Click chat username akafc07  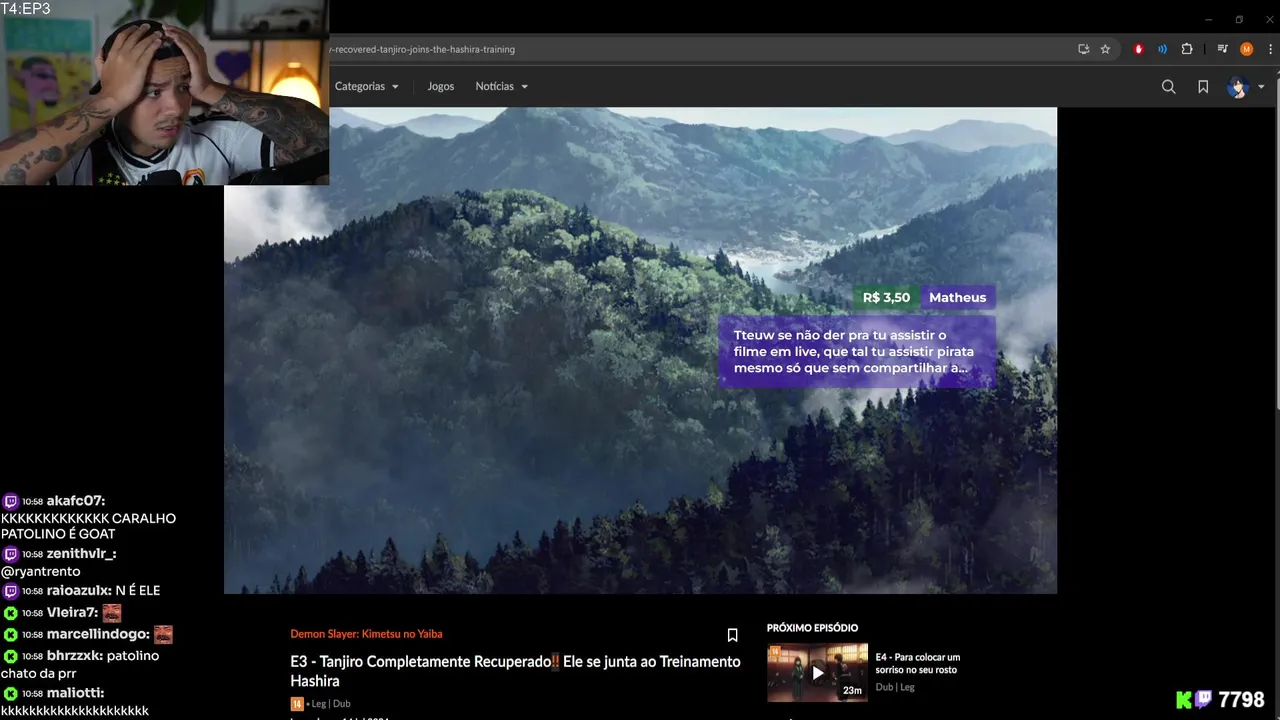point(75,501)
